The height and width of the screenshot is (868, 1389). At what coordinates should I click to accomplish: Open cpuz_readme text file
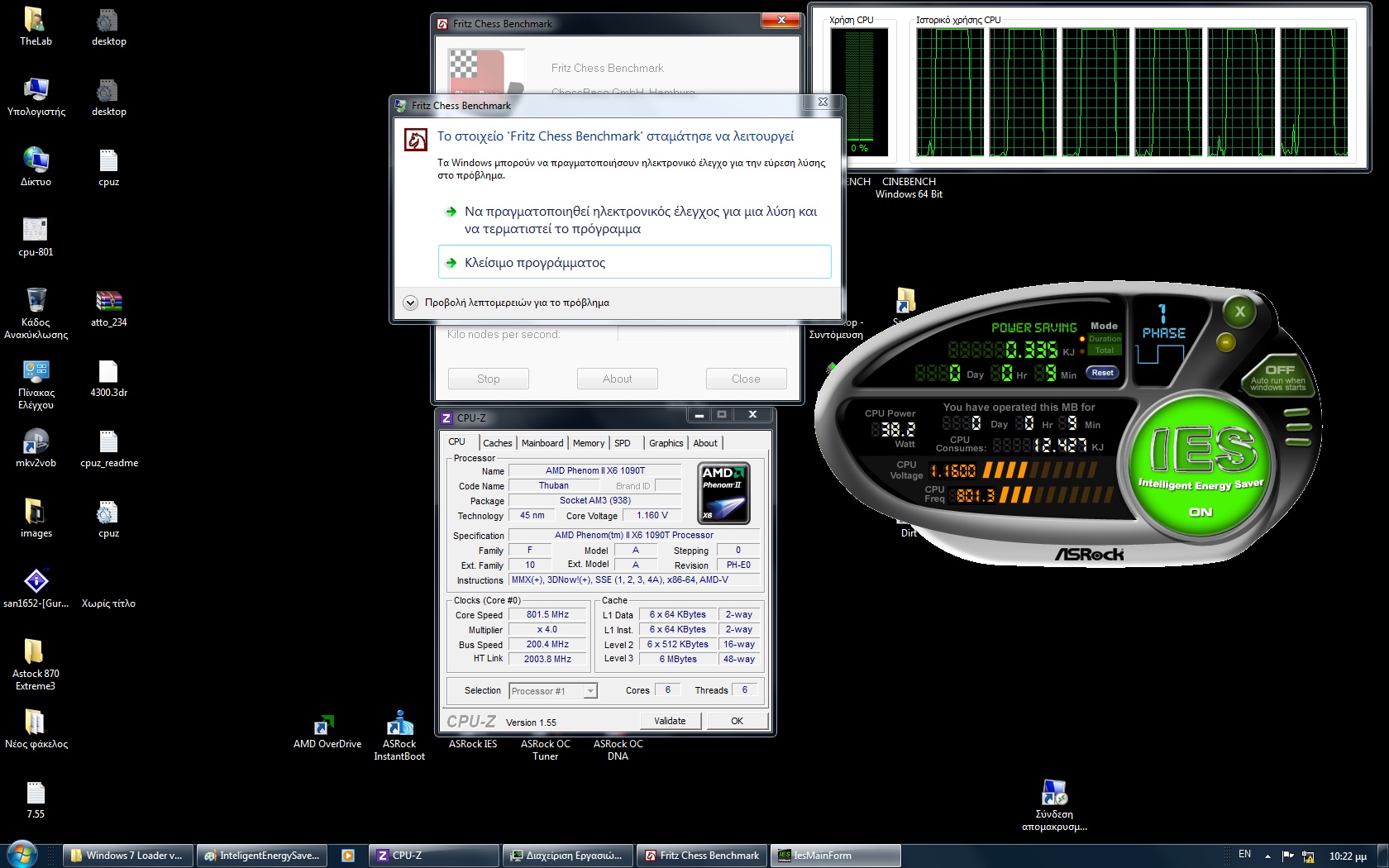click(108, 448)
